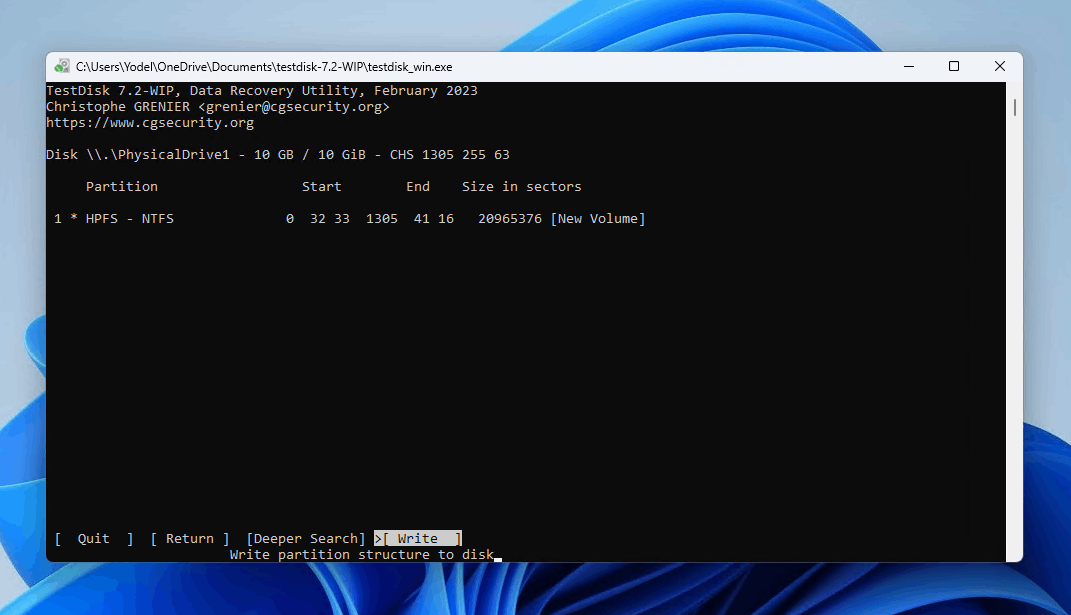Viewport: 1071px width, 615px height.
Task: Click the window title path text
Action: pyautogui.click(x=264, y=67)
